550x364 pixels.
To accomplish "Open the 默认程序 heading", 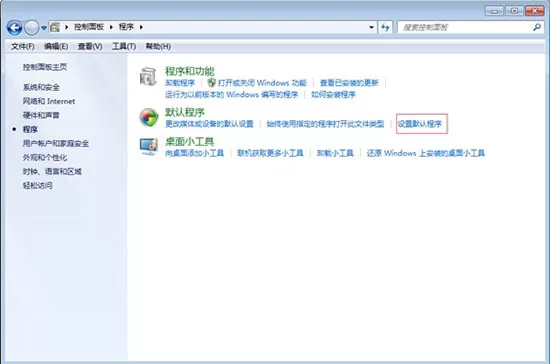I will click(x=185, y=112).
